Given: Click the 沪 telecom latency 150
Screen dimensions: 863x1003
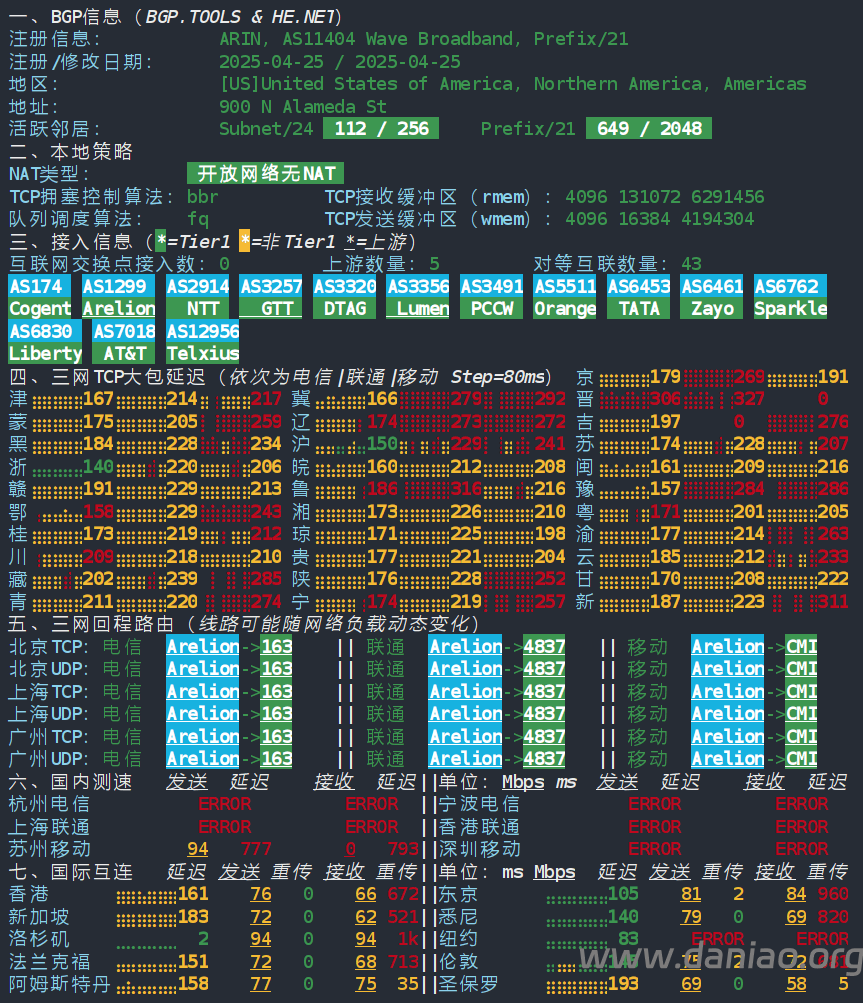Looking at the screenshot, I should coord(382,443).
